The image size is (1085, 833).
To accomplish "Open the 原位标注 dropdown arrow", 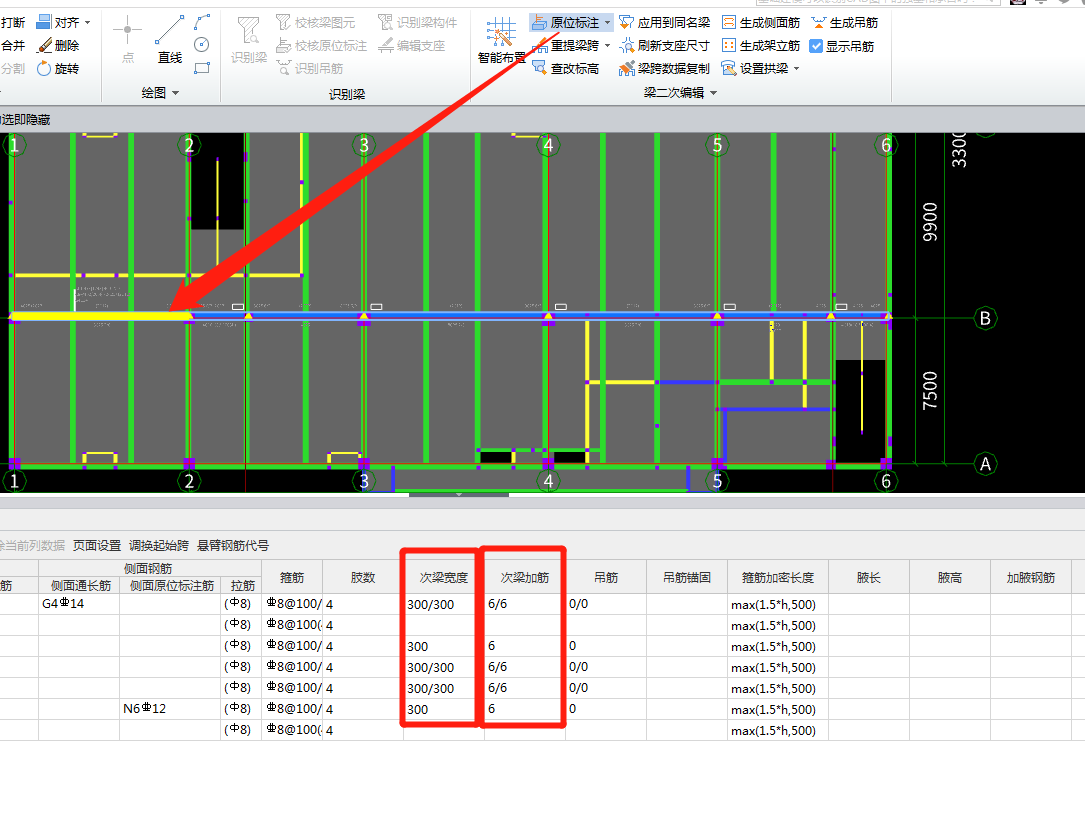I will point(608,23).
